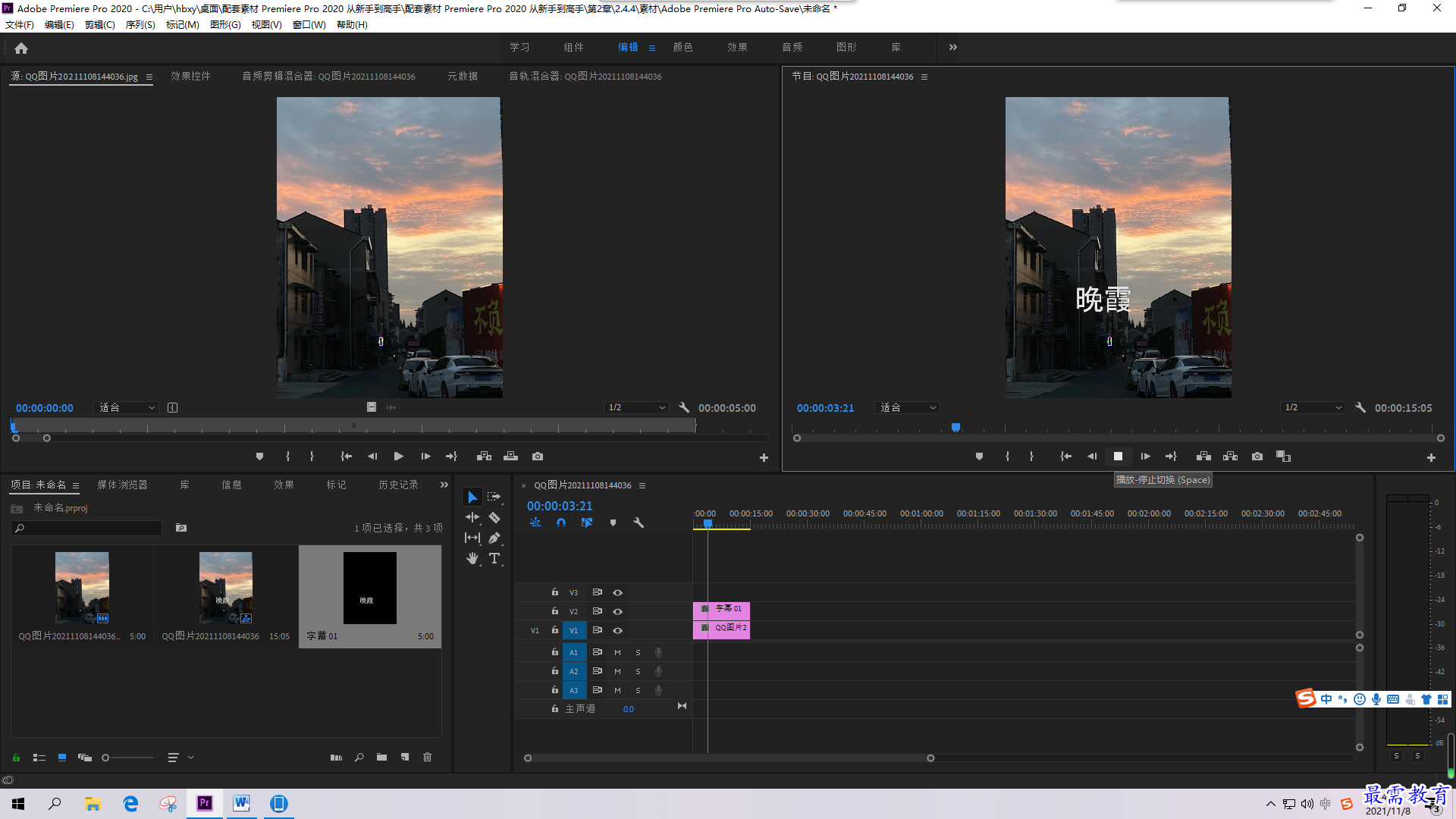
Task: Open timeline display settings wrench
Action: coord(639,523)
